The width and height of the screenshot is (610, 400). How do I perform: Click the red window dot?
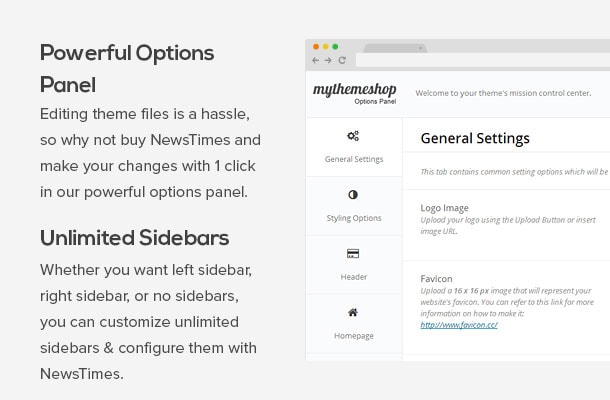(x=316, y=47)
